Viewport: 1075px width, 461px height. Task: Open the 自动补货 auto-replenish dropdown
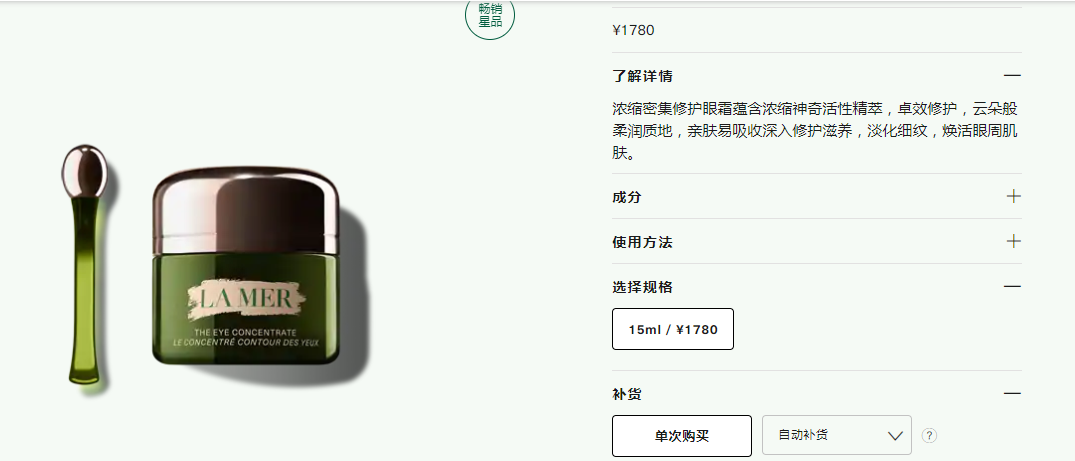pos(836,435)
